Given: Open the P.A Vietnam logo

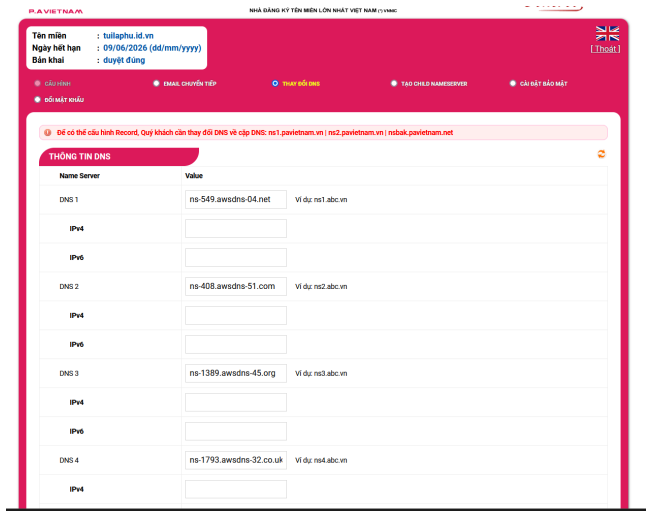Looking at the screenshot, I should coord(56,11).
